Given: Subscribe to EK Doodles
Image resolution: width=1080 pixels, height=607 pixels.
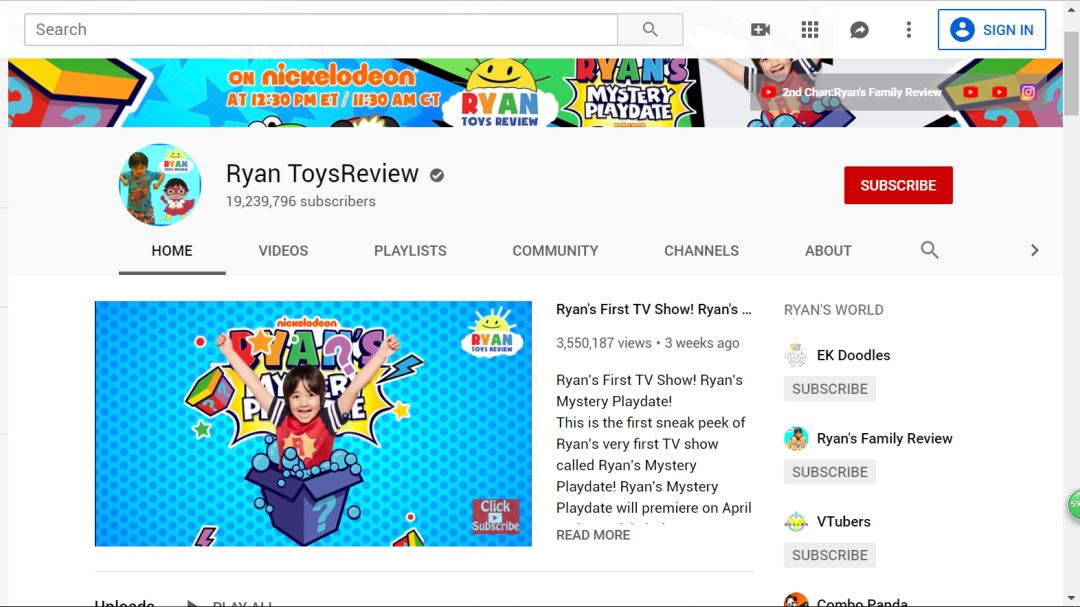Looking at the screenshot, I should [829, 389].
